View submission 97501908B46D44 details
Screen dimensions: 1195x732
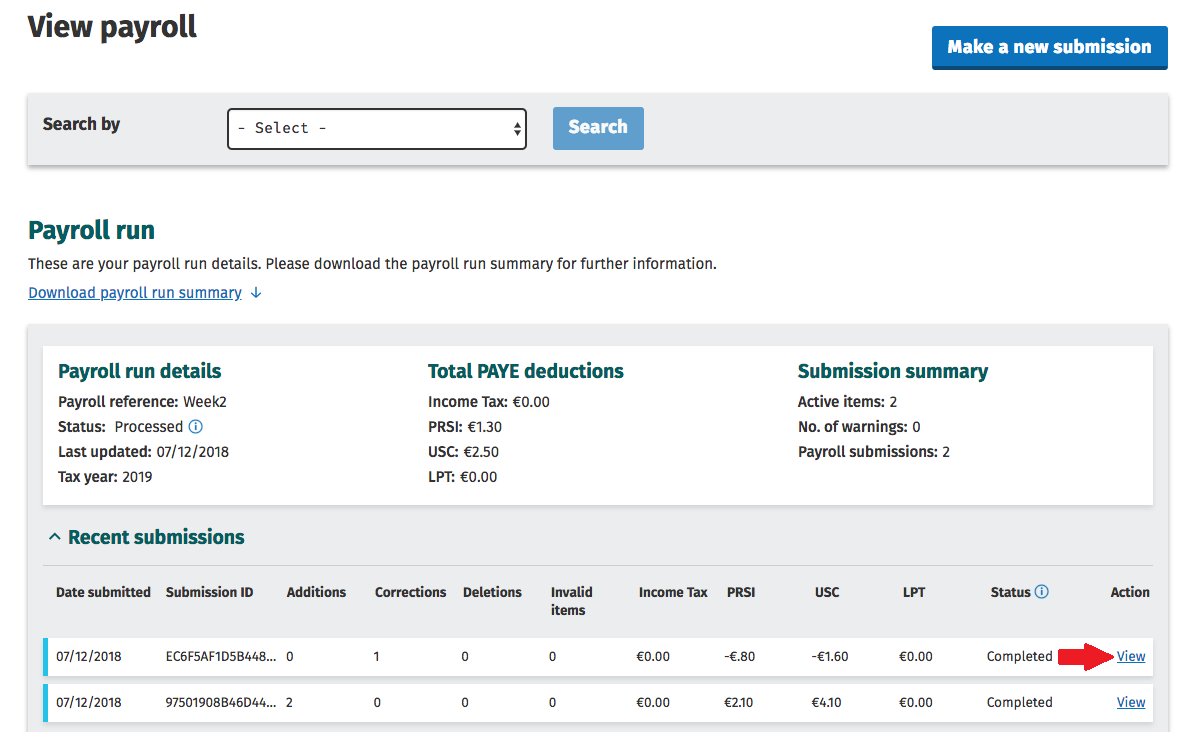point(1131,702)
